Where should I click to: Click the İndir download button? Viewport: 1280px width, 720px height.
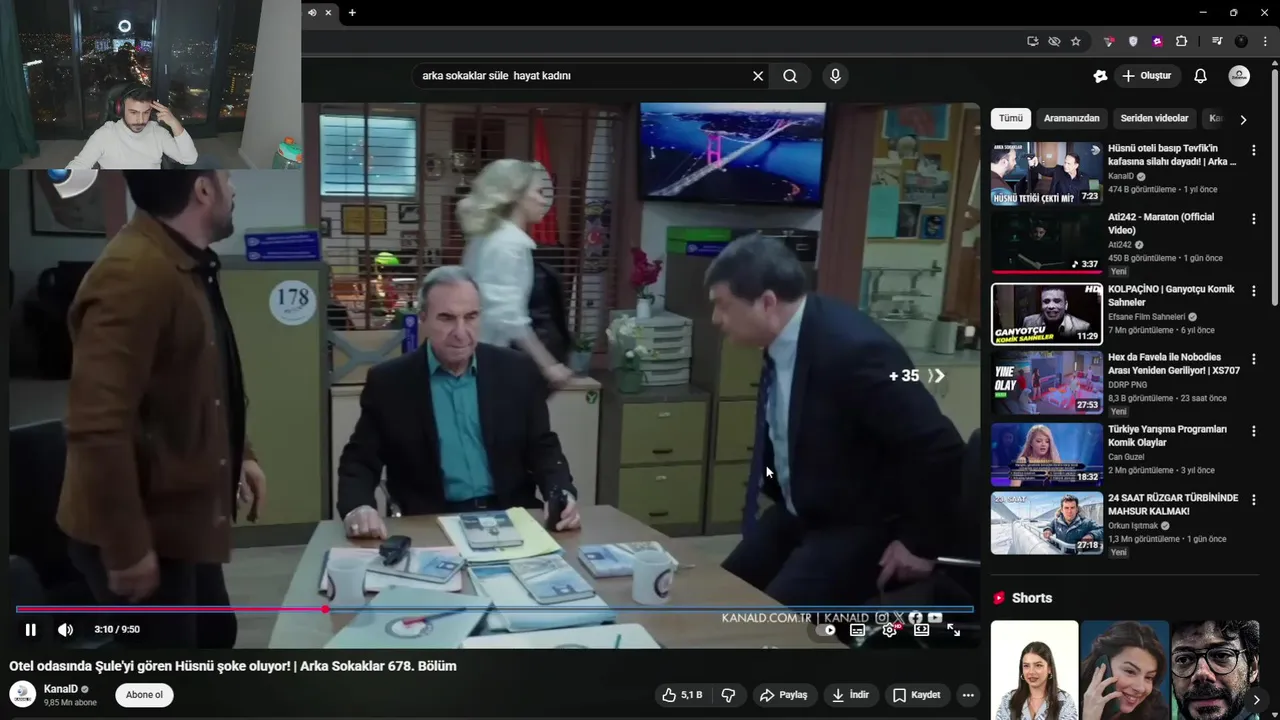[x=850, y=695]
